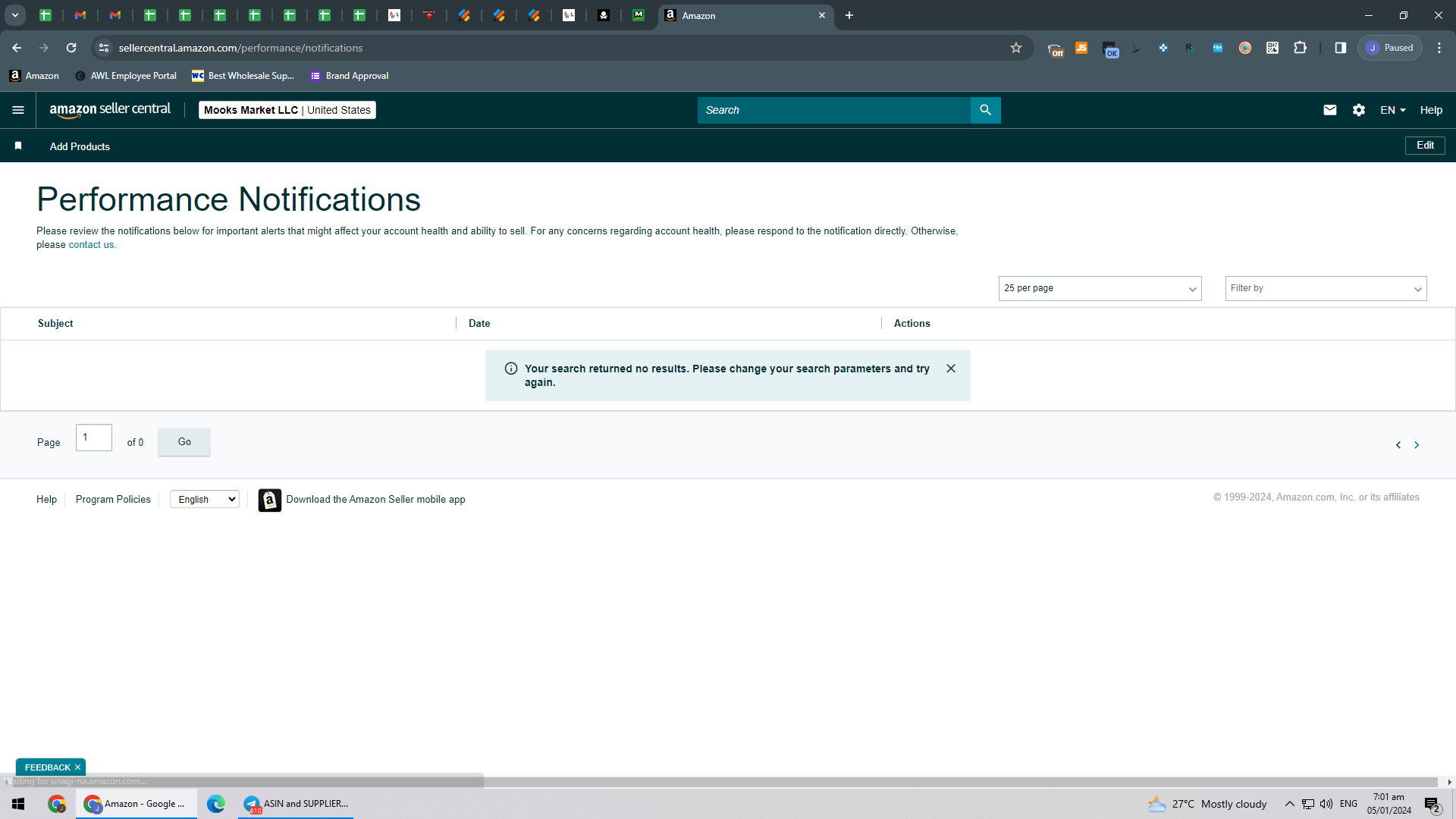The height and width of the screenshot is (819, 1456).
Task: Click the Help link in header
Action: [1431, 110]
